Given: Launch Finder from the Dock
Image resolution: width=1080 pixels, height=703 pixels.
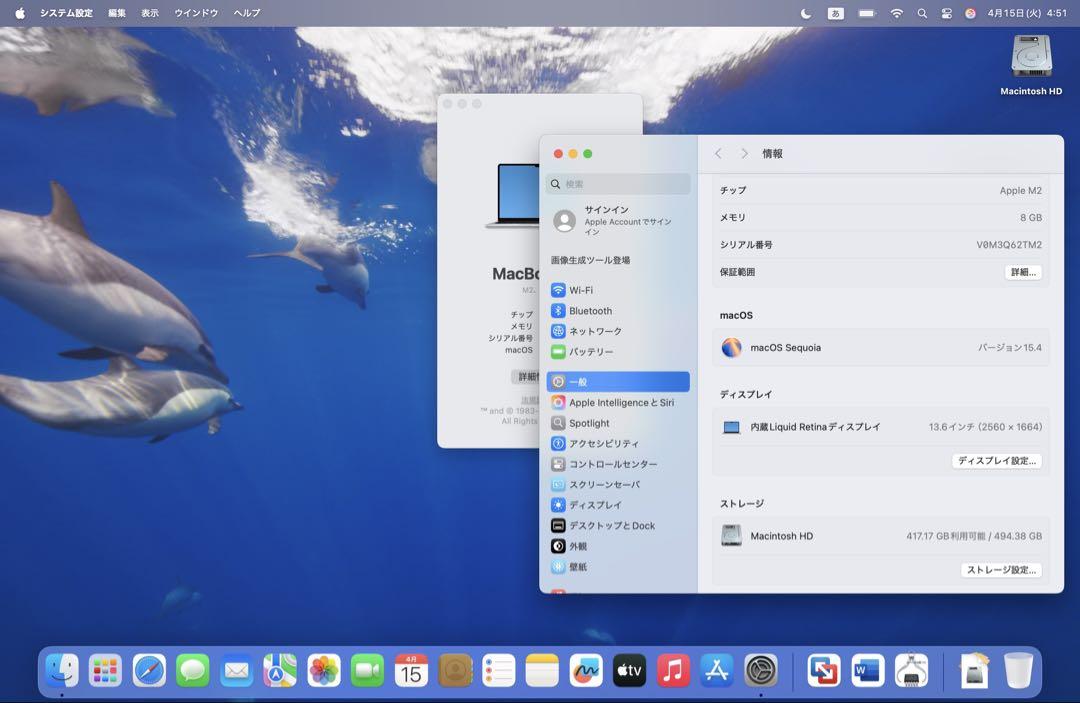Looking at the screenshot, I should tap(62, 671).
